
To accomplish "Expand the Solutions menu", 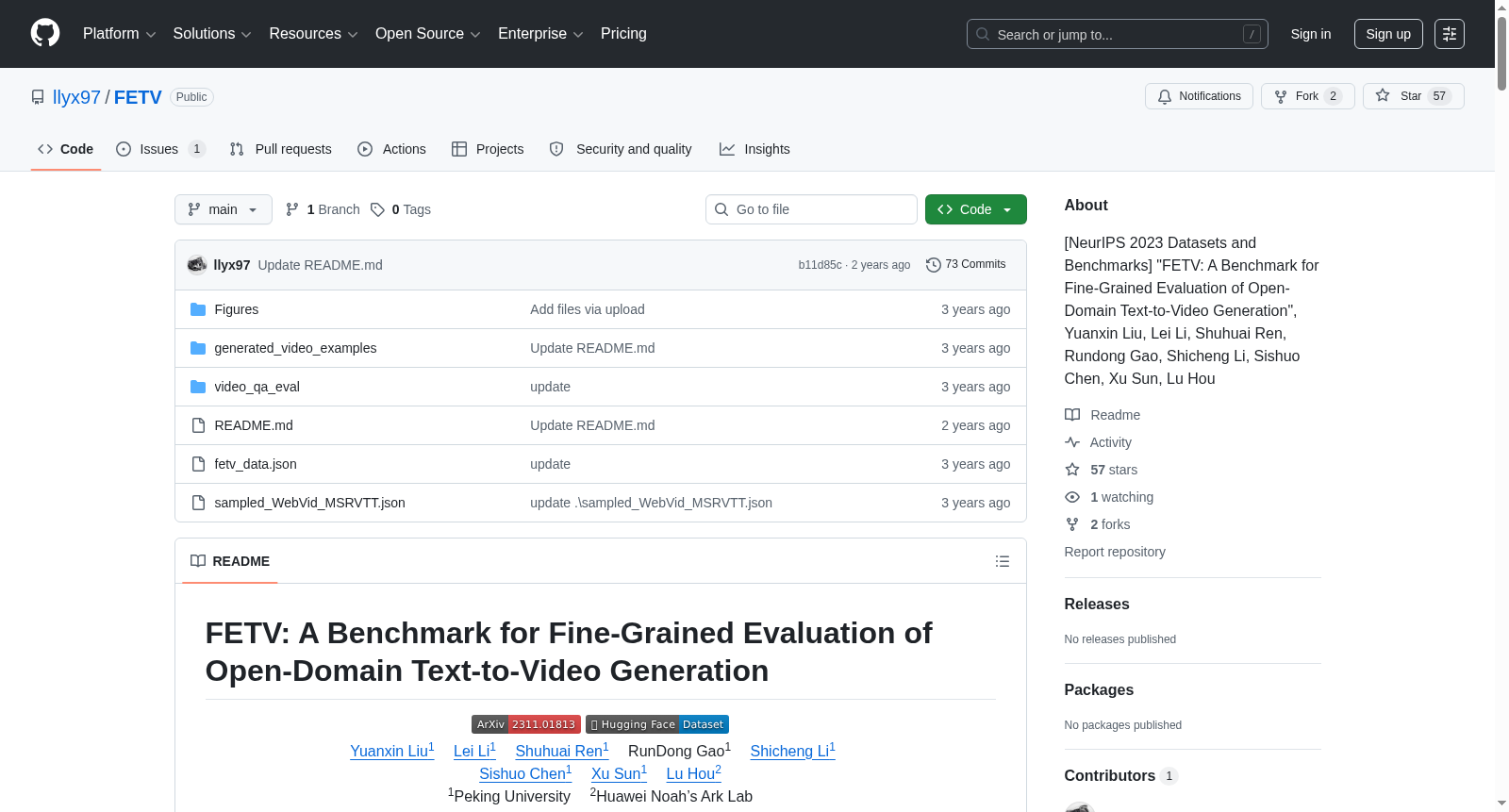I will point(212,34).
